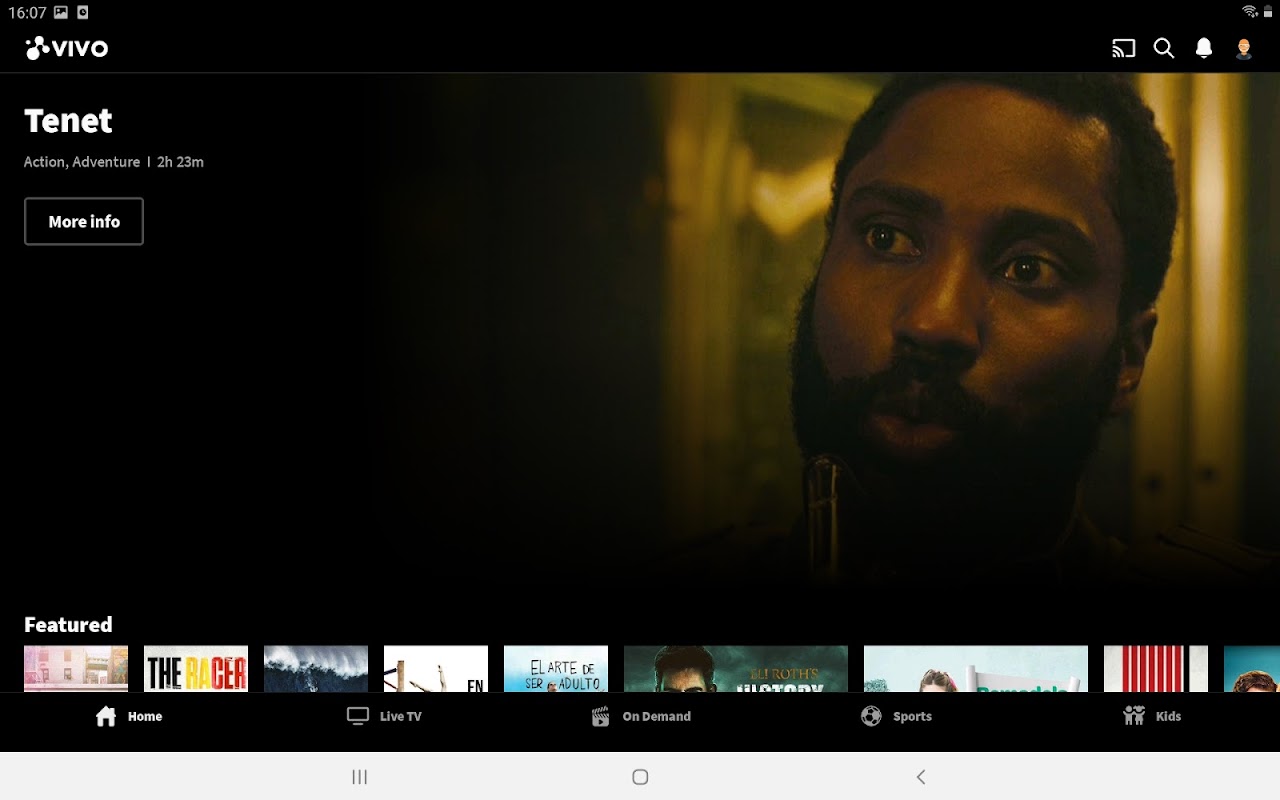Viewport: 1280px width, 800px height.
Task: Open the user profile avatar
Action: pyautogui.click(x=1244, y=48)
